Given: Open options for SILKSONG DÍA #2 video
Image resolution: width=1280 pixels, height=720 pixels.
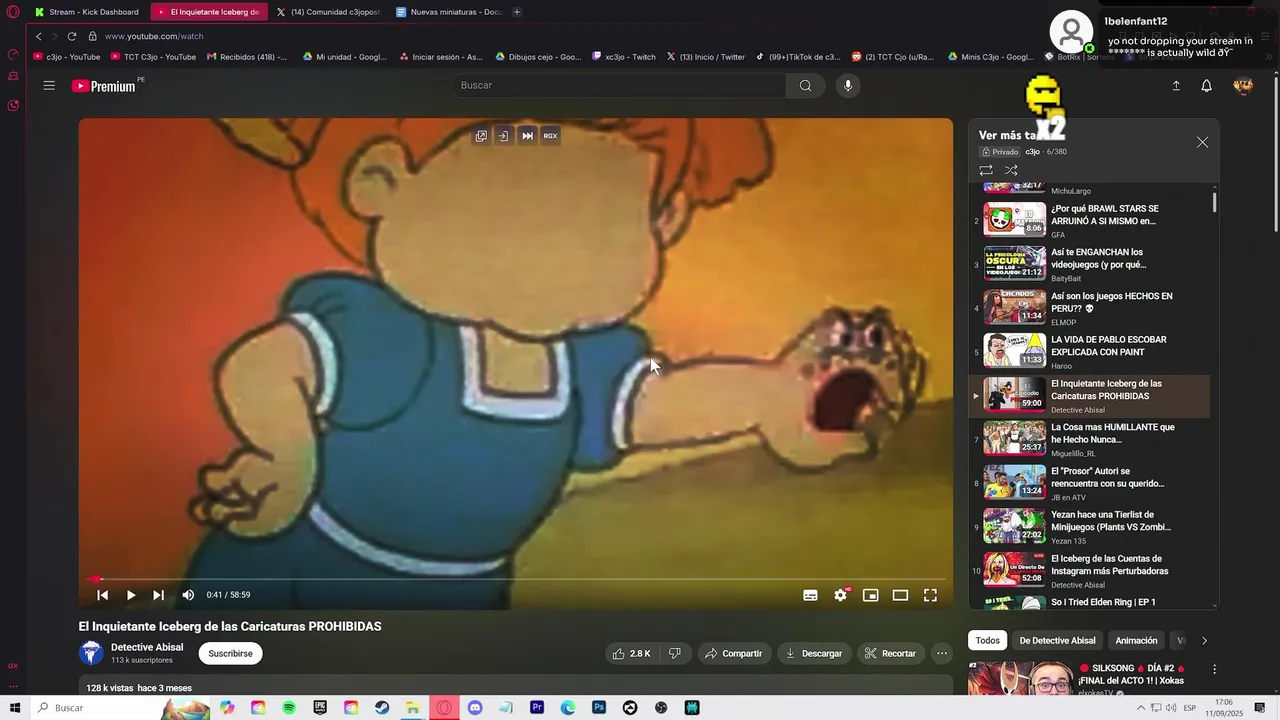Looking at the screenshot, I should pos(1215,669).
